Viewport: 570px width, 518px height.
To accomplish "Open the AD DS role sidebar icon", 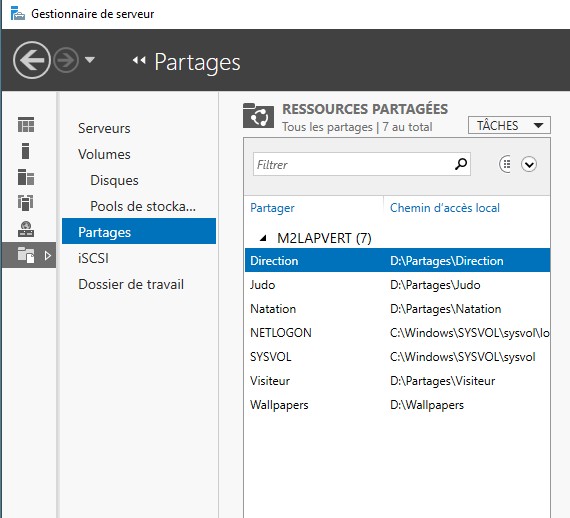I will tap(25, 203).
